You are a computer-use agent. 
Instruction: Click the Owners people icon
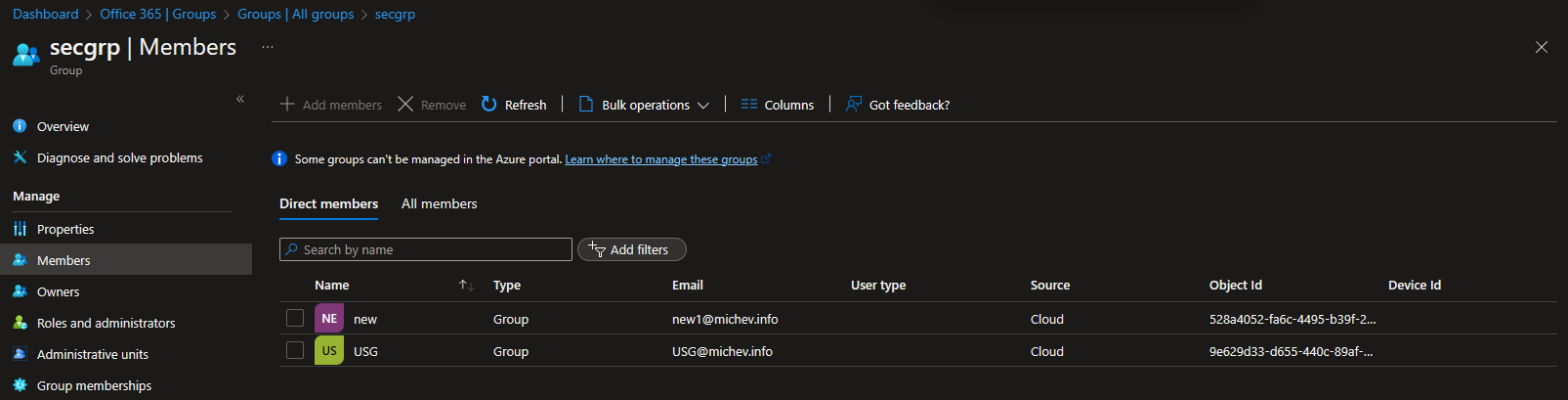[x=20, y=291]
